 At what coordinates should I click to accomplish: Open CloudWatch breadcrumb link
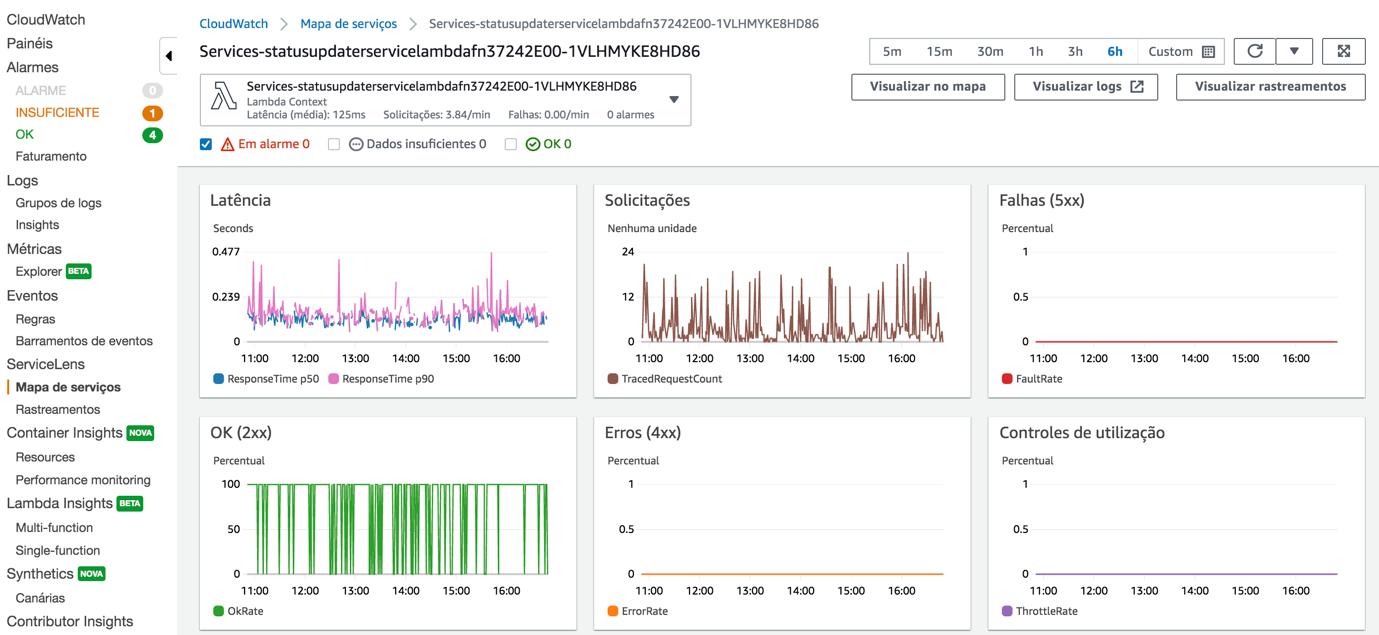pos(234,24)
